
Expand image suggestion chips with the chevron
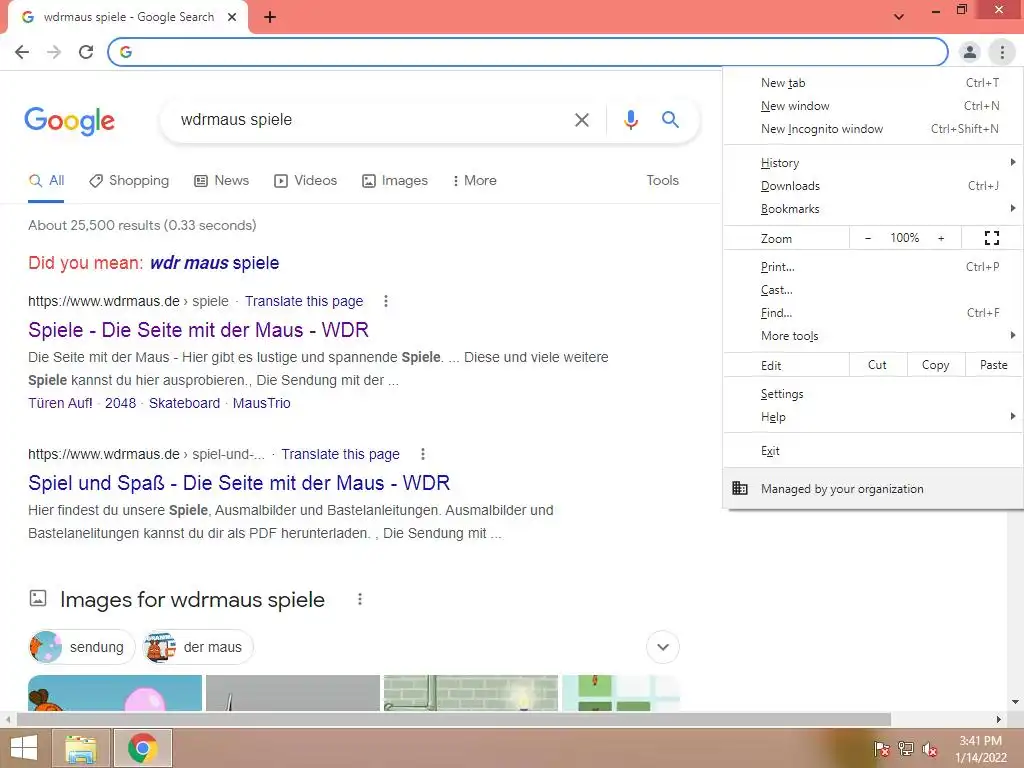tap(663, 647)
